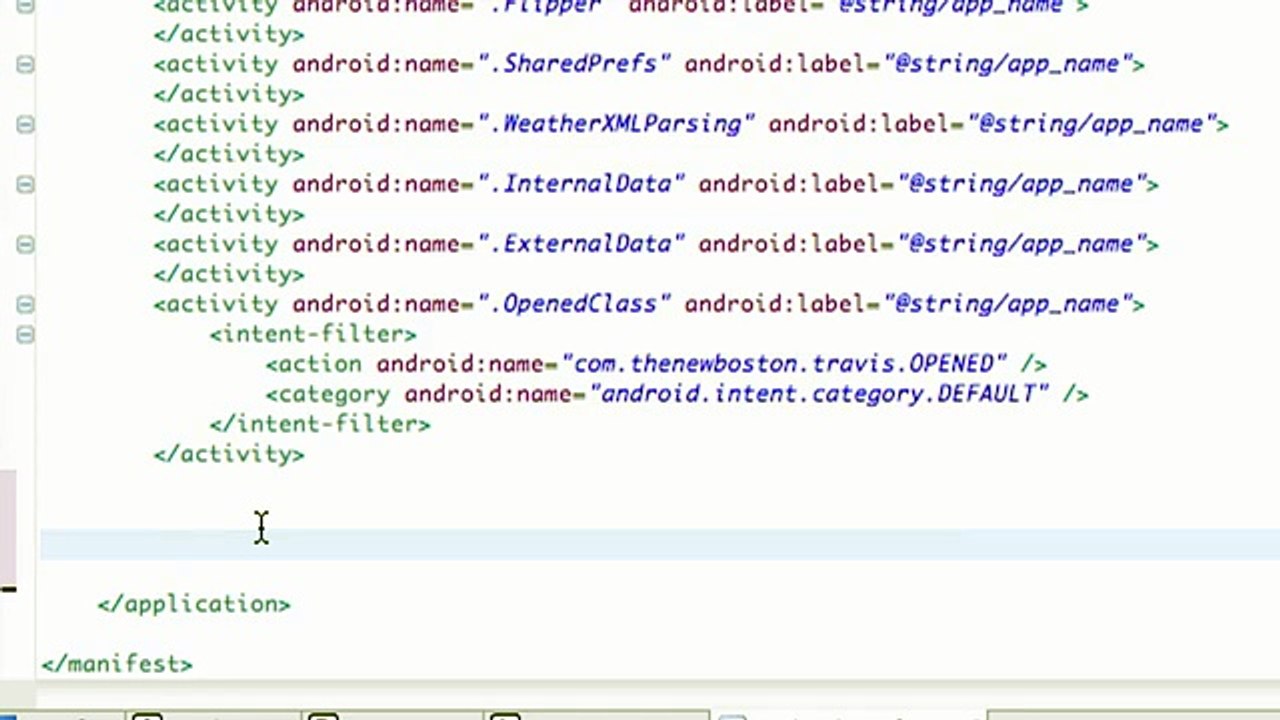The width and height of the screenshot is (1280, 720).
Task: Collapse the .OpenedClass activity fold marker
Action: (x=25, y=304)
